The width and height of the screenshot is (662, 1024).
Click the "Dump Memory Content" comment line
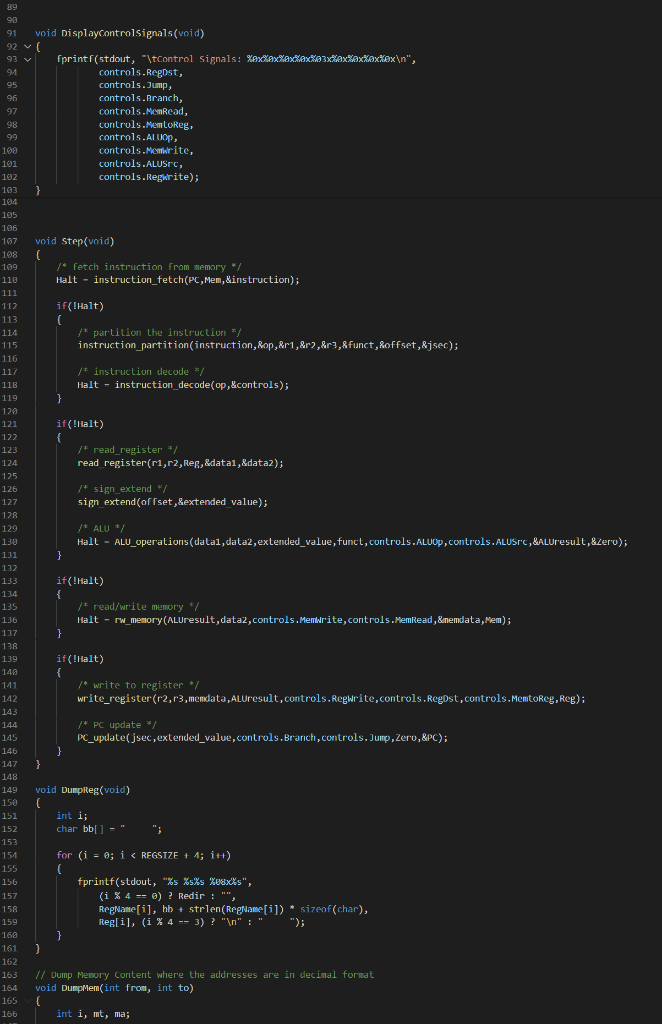205,975
